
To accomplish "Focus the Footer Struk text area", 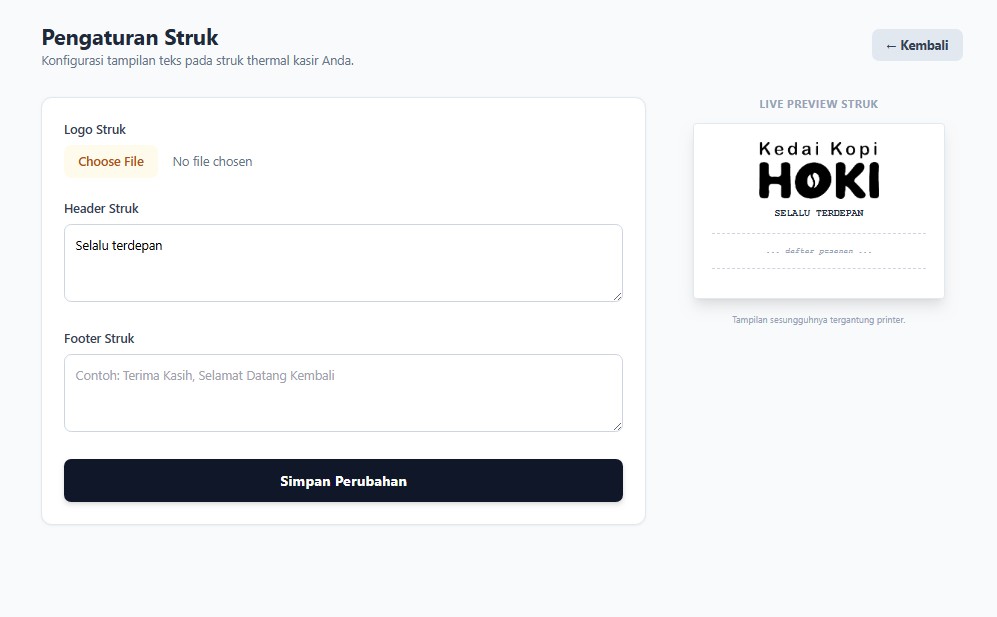I will point(343,393).
